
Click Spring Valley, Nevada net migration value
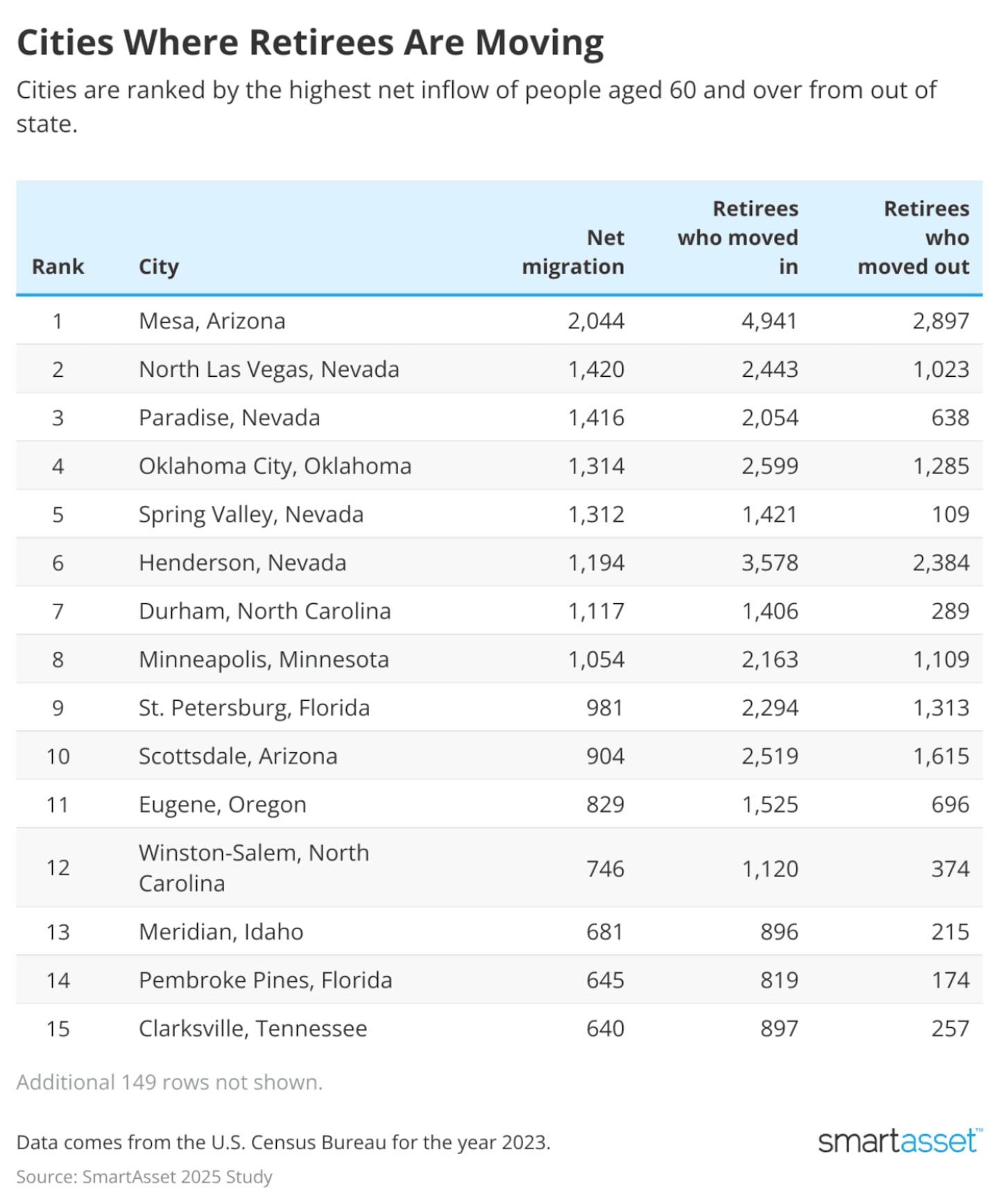(596, 515)
